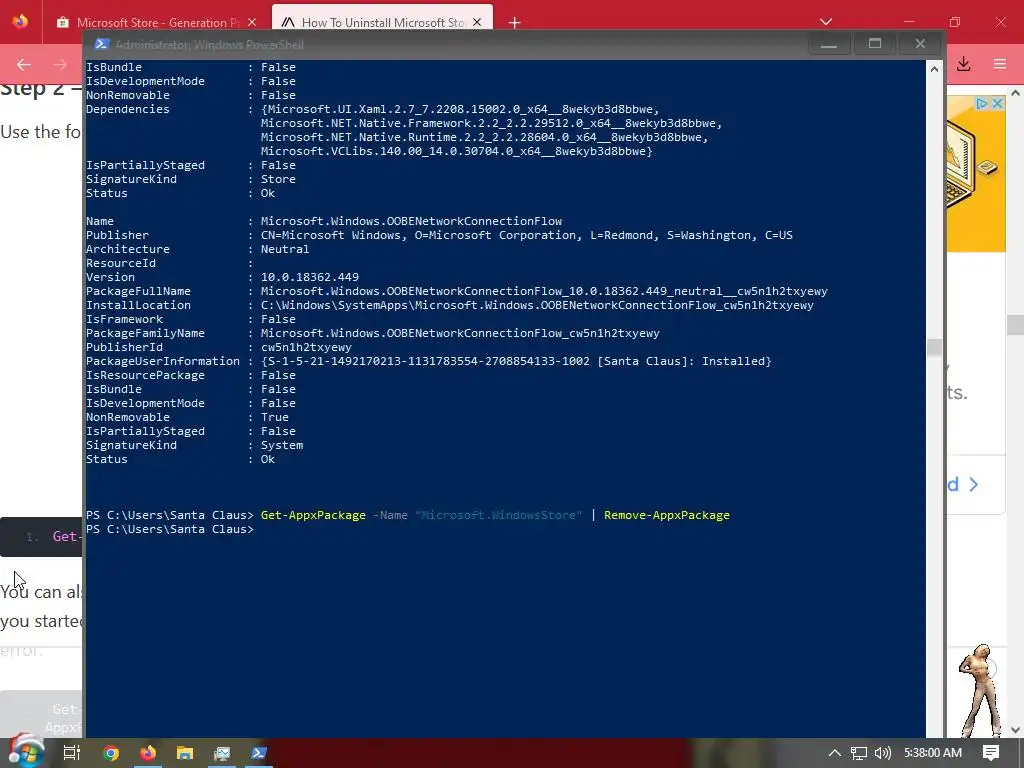Click the animated dancing figure on desktop
This screenshot has height=768, width=1024.
tap(980, 690)
